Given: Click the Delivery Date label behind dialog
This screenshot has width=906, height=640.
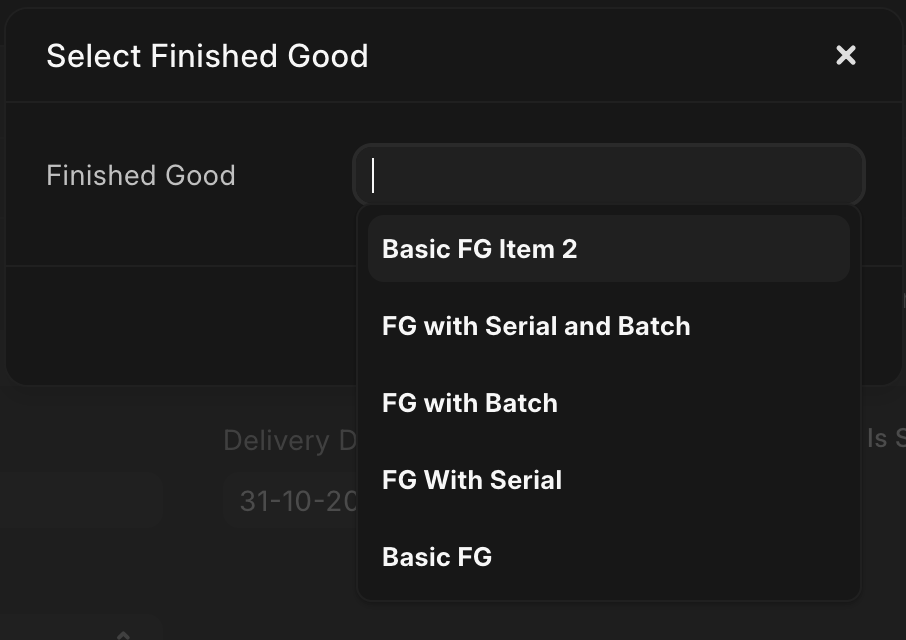Looking at the screenshot, I should (277, 440).
